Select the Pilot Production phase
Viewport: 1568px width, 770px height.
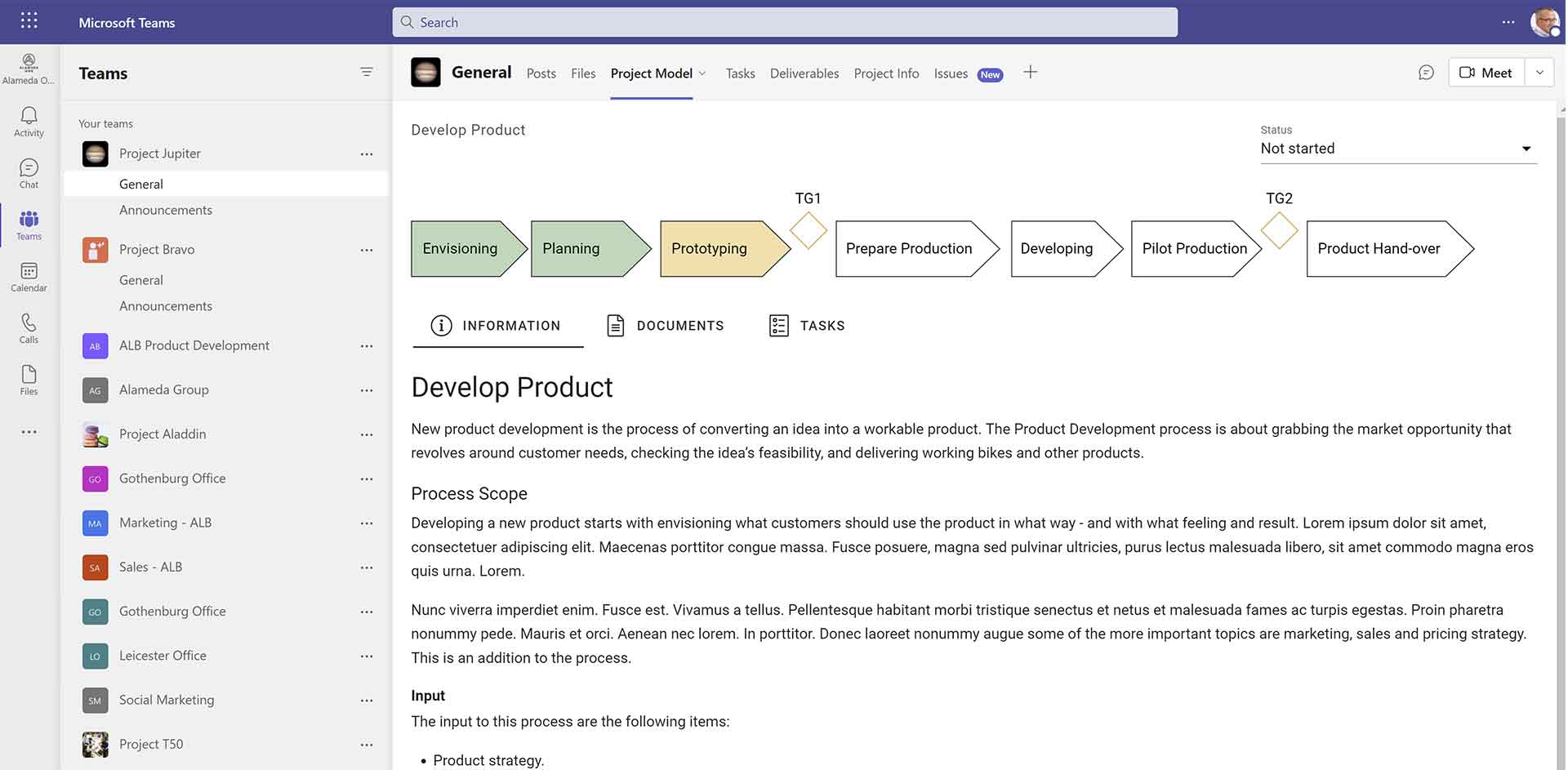(x=1196, y=249)
